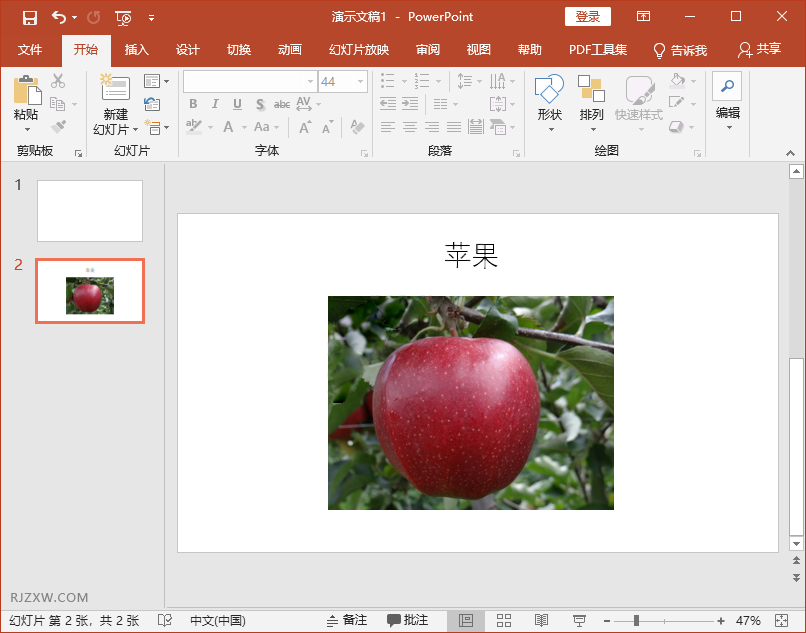Open Reading View from status bar

pos(542,620)
